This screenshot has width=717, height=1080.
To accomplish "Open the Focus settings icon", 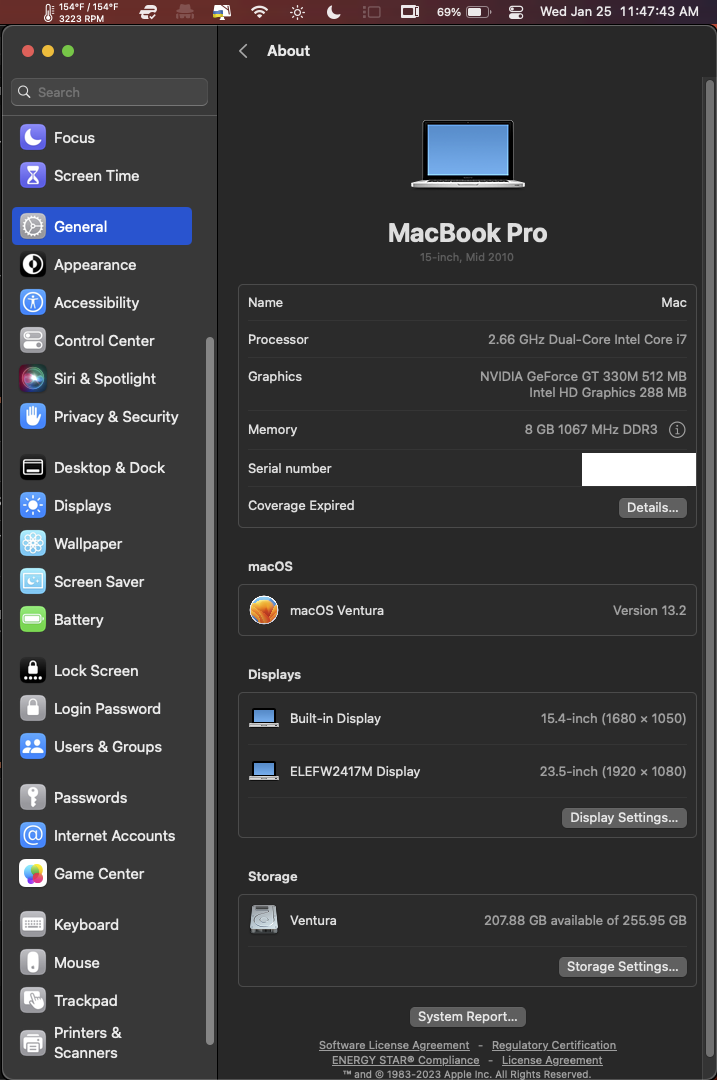I will [32, 138].
